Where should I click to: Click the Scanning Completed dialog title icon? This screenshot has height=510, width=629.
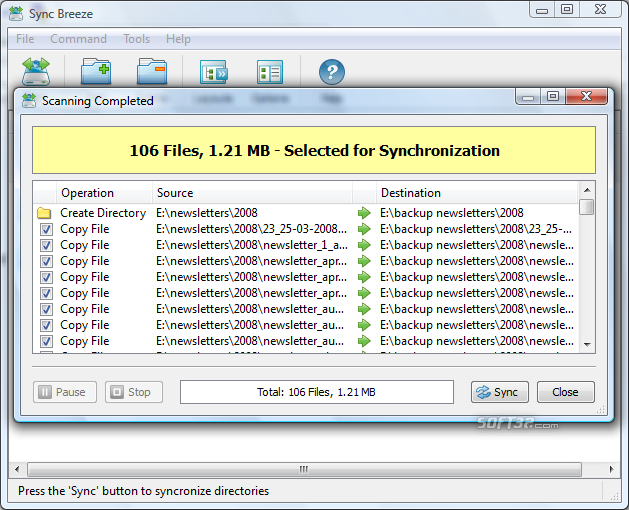tap(29, 100)
